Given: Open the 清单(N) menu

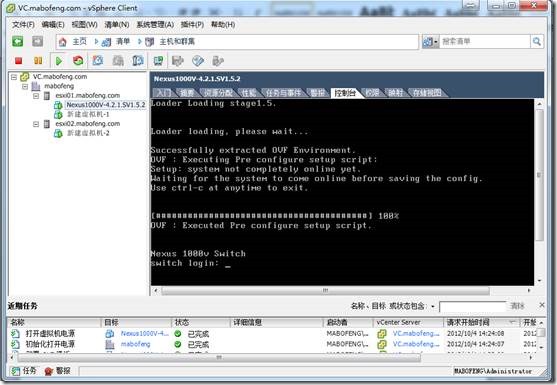Looking at the screenshot, I should [x=117, y=25].
